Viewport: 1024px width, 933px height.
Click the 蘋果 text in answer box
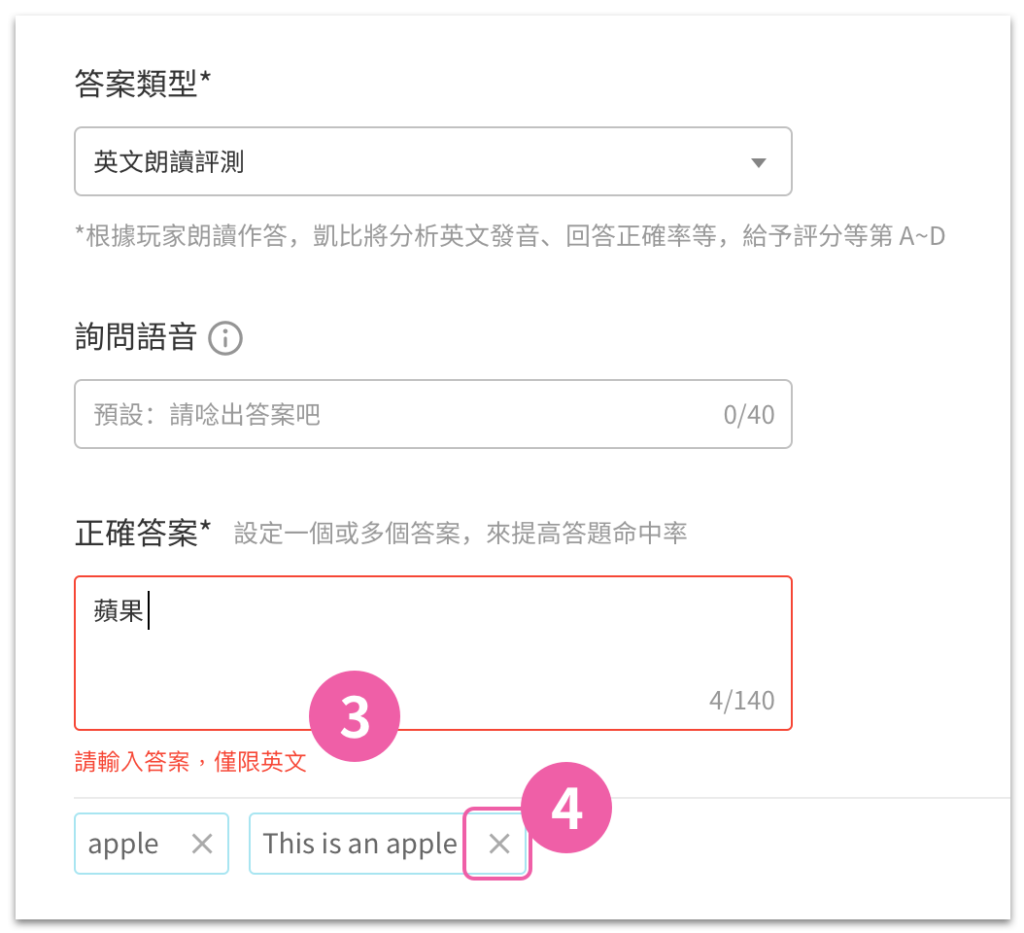click(x=118, y=611)
